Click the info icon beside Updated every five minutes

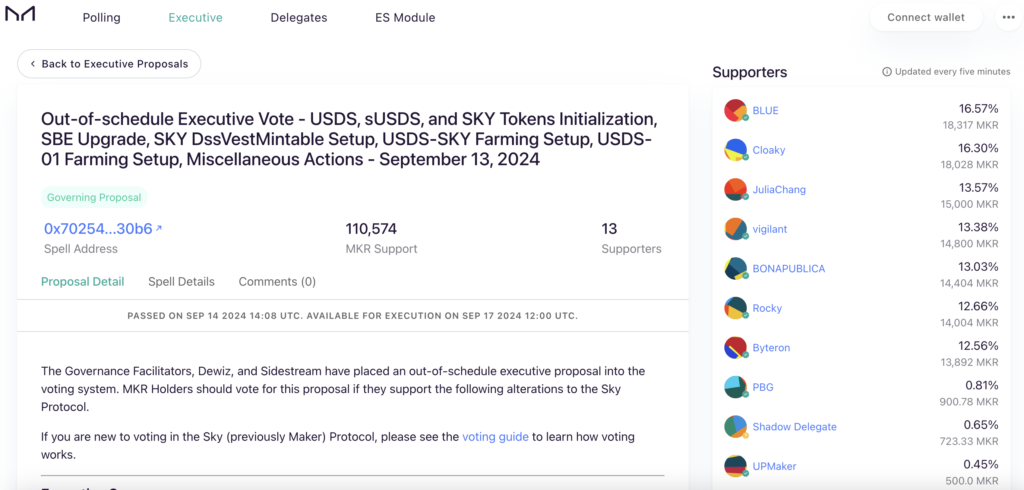887,72
